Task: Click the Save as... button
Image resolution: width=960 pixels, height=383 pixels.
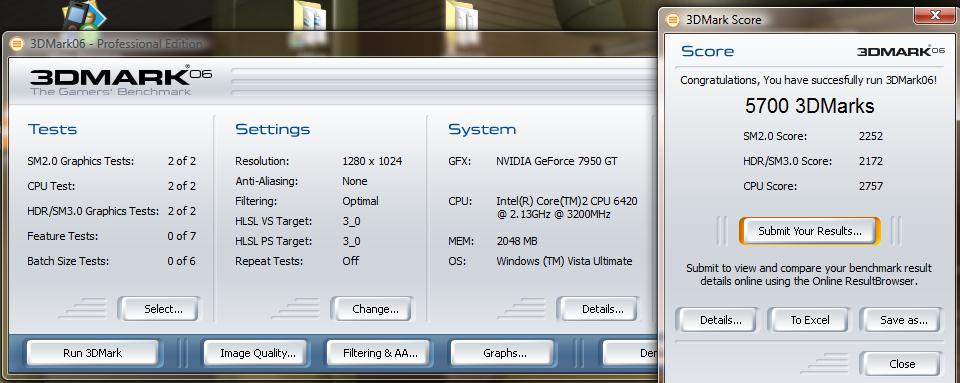Action: 900,320
